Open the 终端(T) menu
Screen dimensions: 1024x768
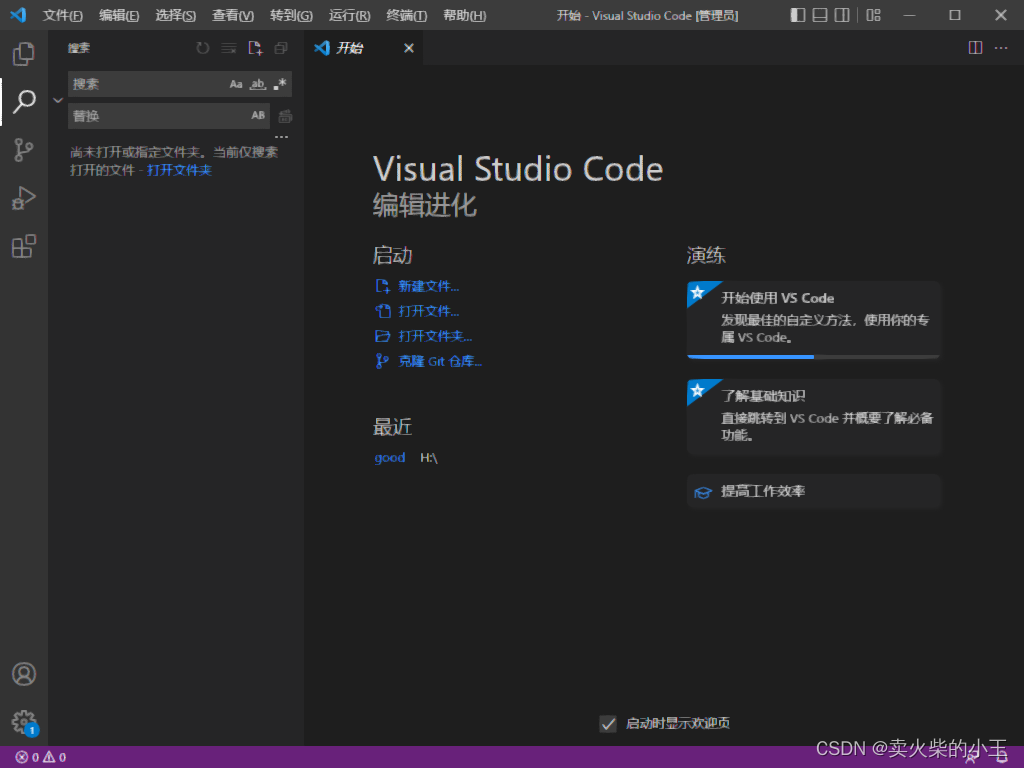tap(406, 15)
